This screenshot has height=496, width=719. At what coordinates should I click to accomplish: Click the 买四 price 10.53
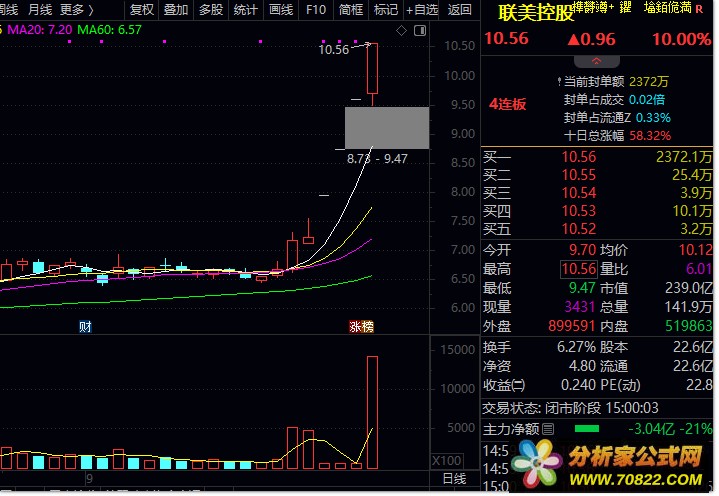579,211
